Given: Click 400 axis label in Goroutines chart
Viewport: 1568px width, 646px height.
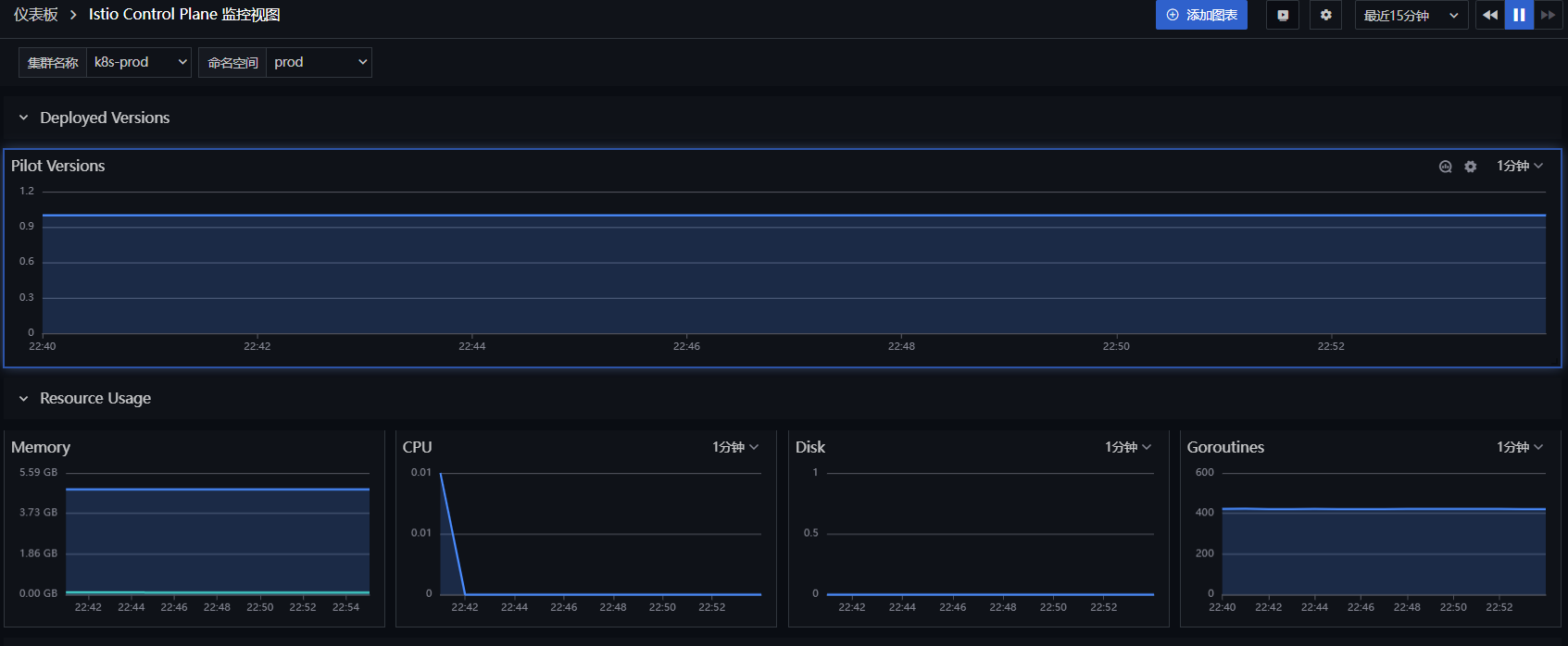Looking at the screenshot, I should click(x=1204, y=512).
